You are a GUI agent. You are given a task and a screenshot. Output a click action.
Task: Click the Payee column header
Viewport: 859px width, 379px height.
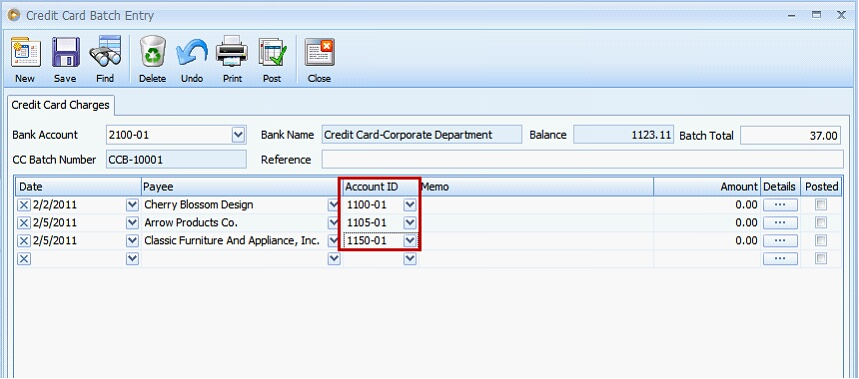tap(242, 187)
